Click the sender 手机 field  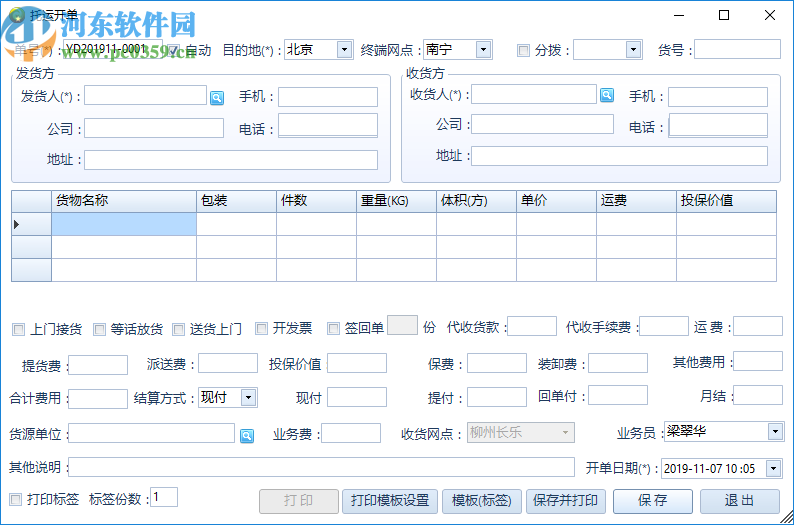click(328, 97)
